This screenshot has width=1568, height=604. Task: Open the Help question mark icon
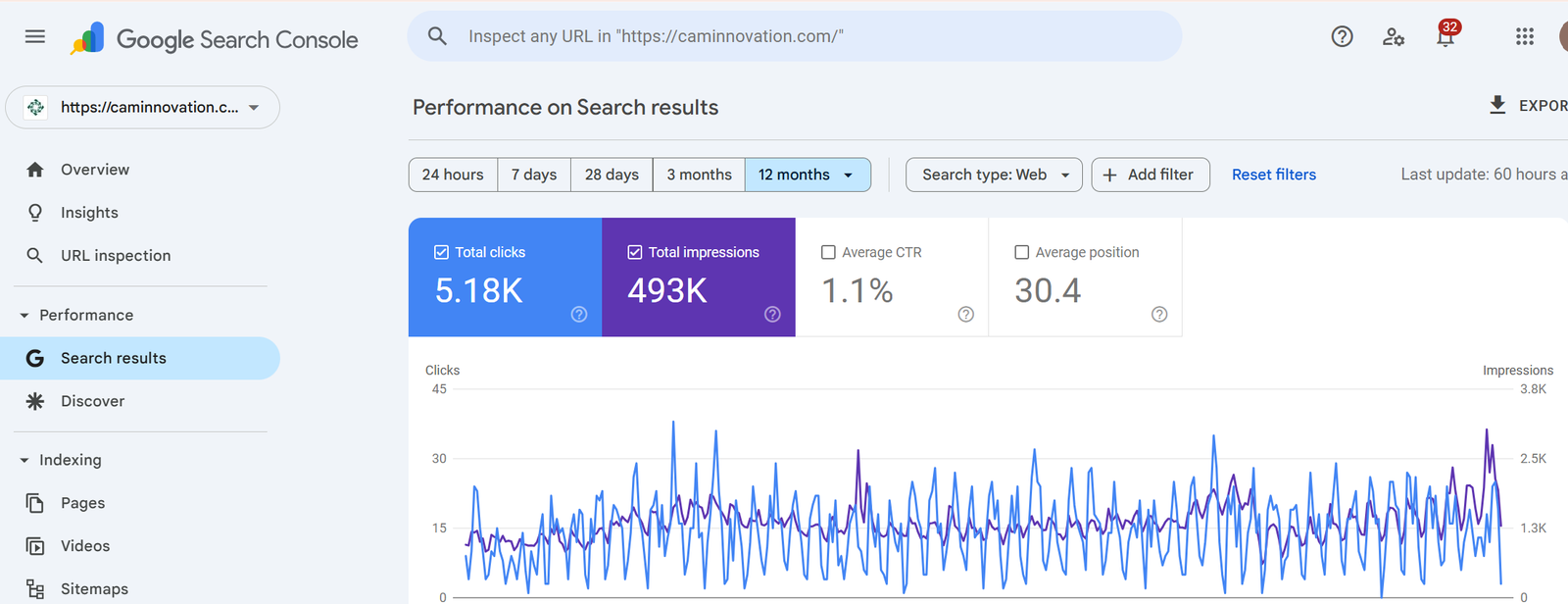pos(1342,37)
